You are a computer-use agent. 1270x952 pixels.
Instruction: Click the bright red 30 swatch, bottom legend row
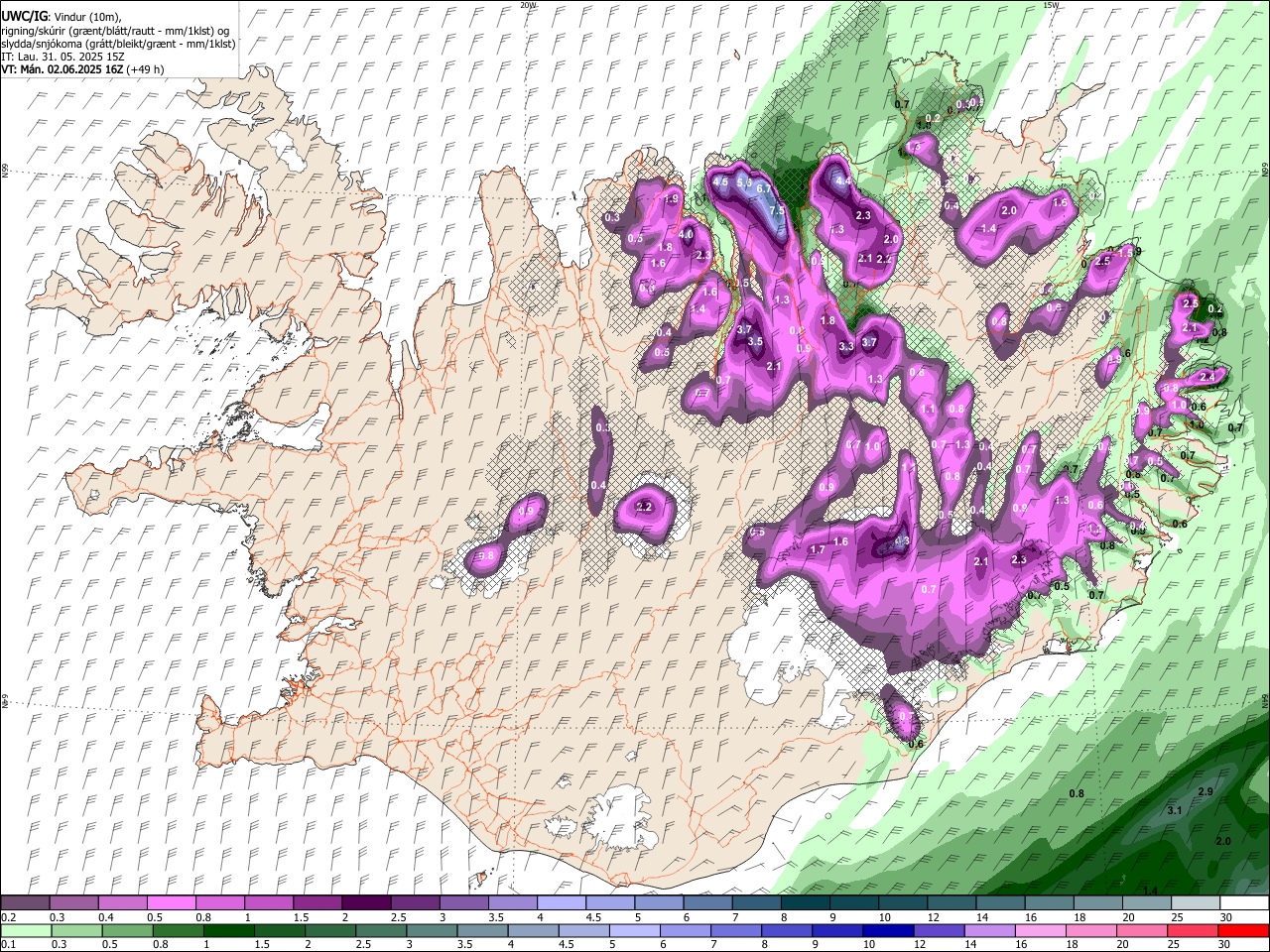point(1244,930)
